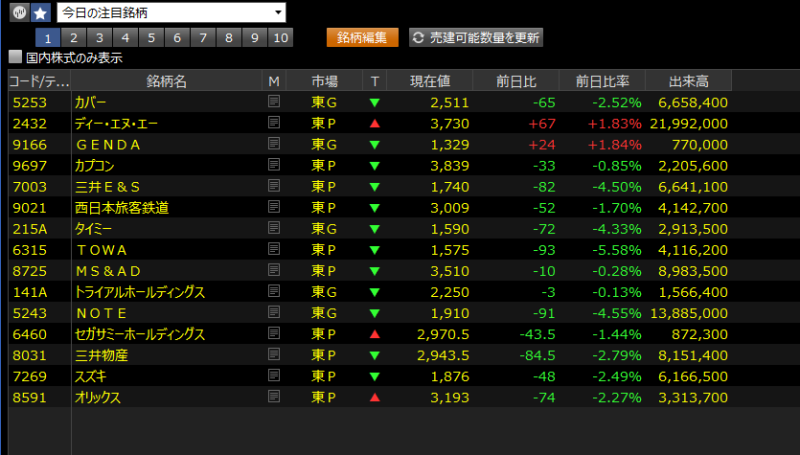
Task: Open memo icon for タイミー row
Action: pos(274,228)
